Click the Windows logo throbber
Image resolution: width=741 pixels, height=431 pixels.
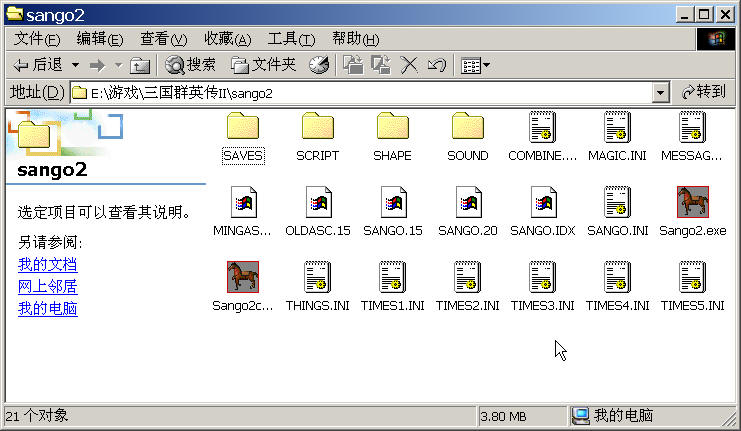click(716, 39)
